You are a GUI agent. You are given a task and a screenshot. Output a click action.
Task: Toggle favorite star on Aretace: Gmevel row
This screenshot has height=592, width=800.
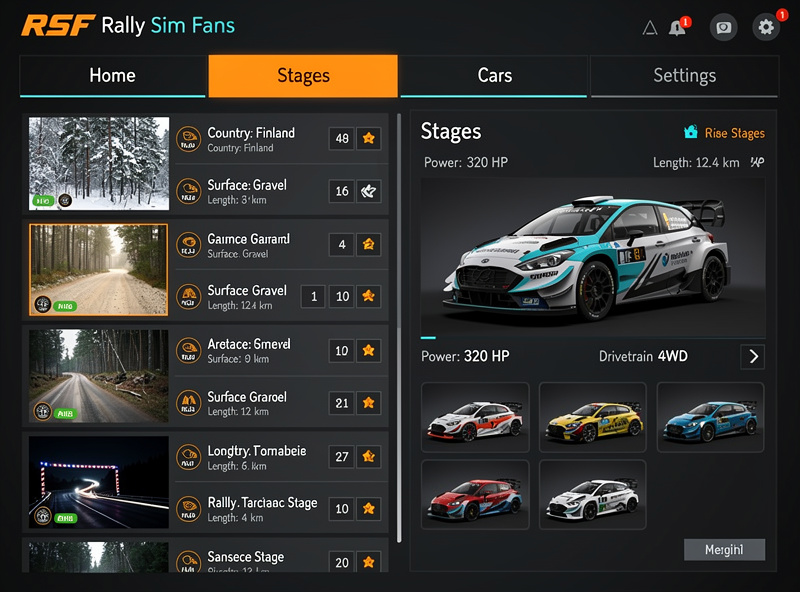pos(368,351)
